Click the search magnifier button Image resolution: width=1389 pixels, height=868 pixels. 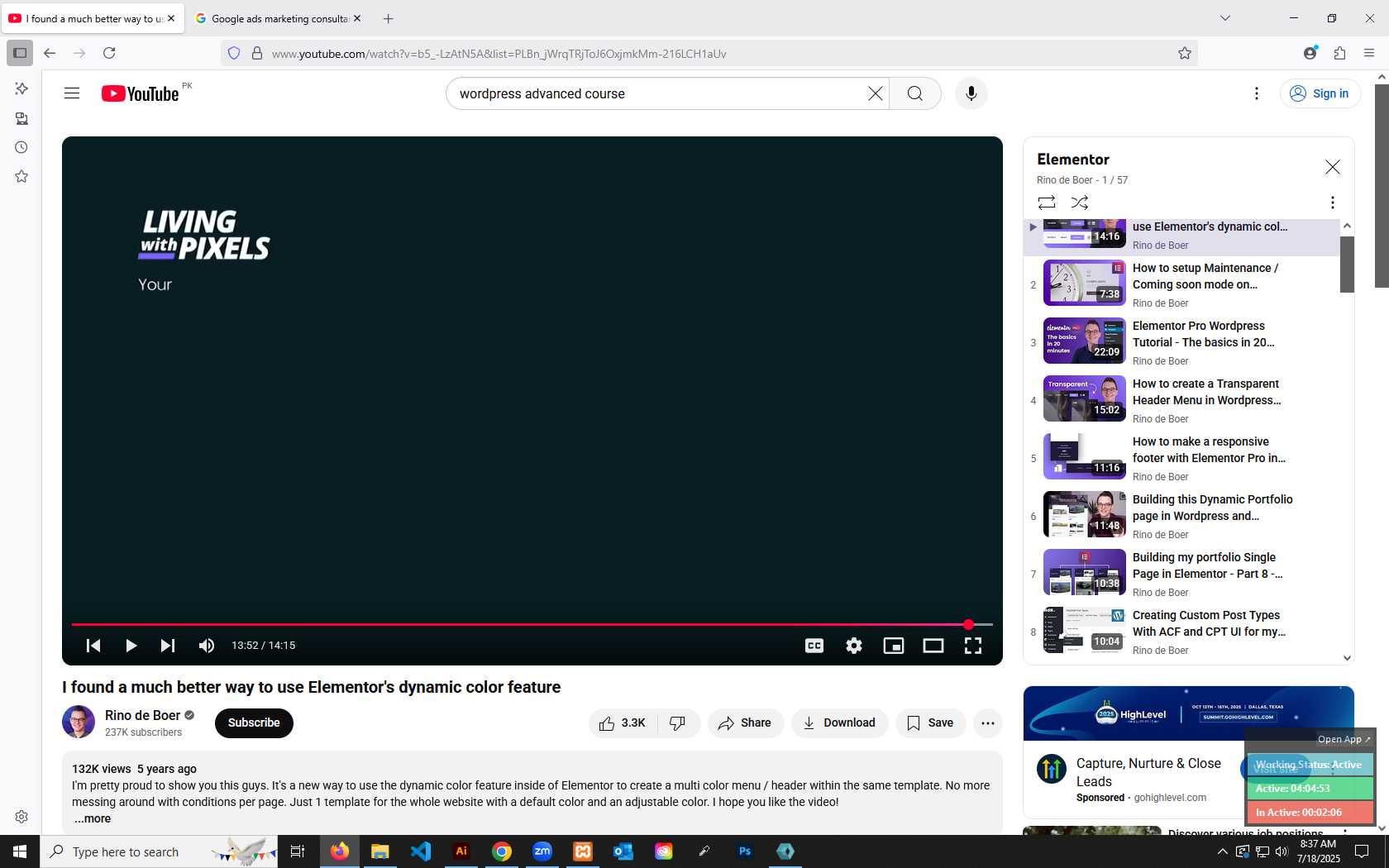(x=915, y=93)
